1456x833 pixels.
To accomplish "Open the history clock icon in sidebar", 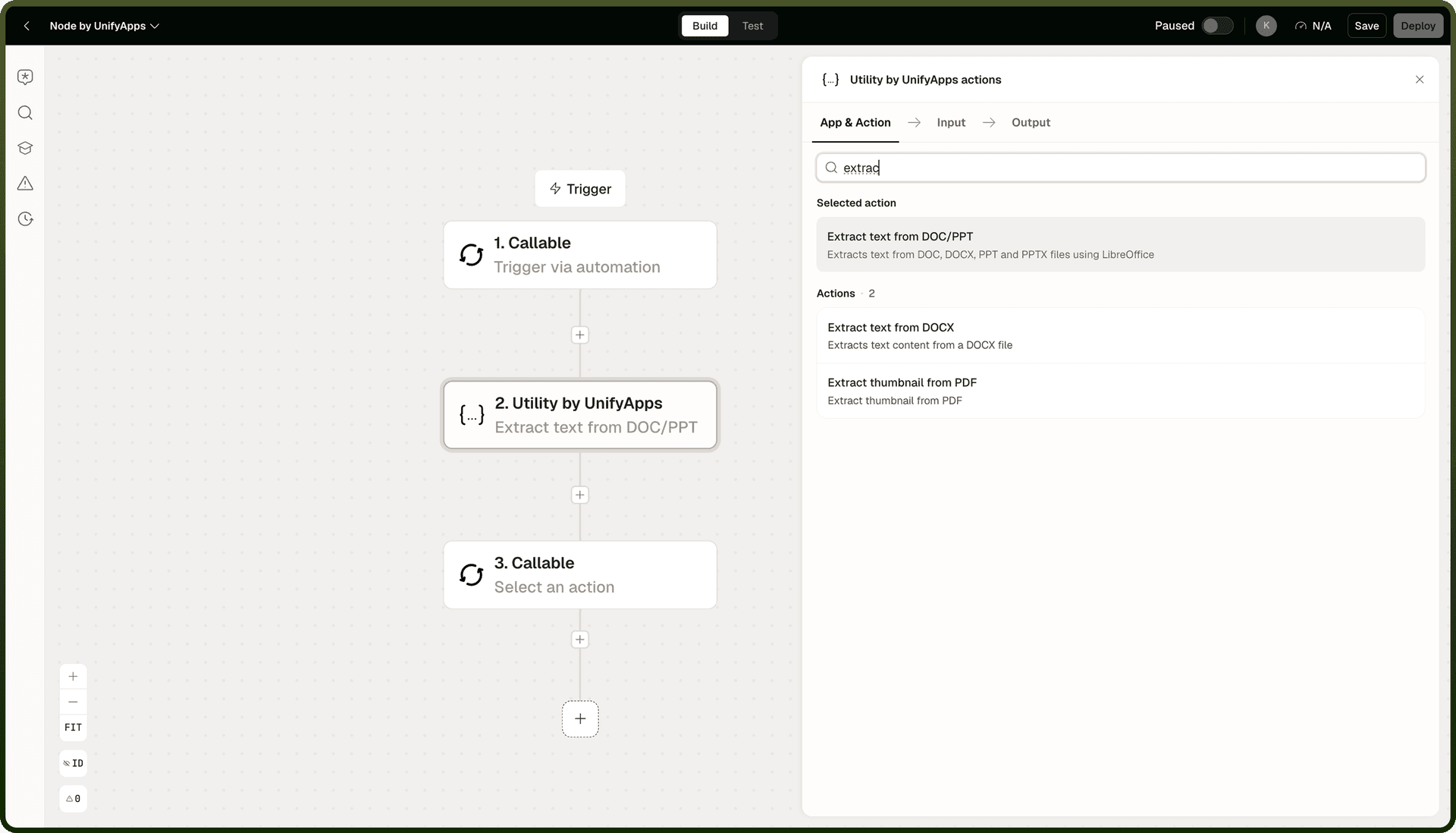I will click(x=25, y=219).
